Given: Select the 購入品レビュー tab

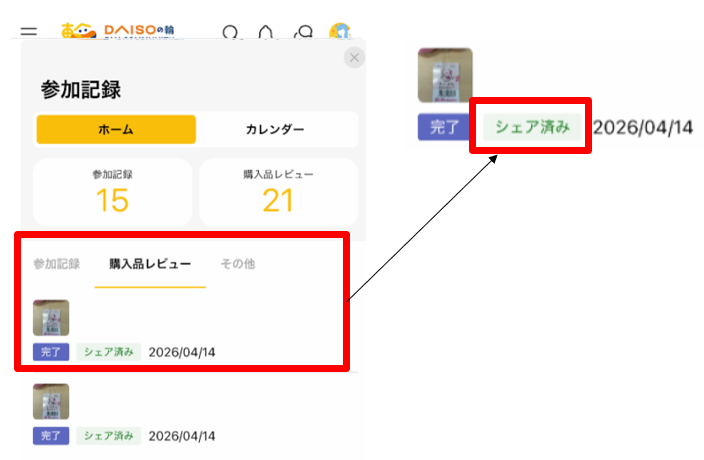Looking at the screenshot, I should 150,264.
